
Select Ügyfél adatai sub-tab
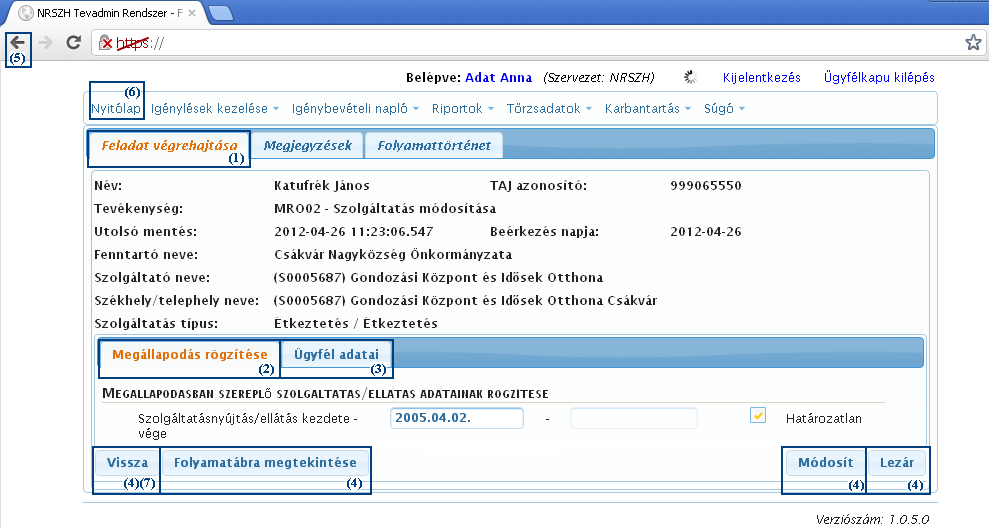click(x=336, y=355)
